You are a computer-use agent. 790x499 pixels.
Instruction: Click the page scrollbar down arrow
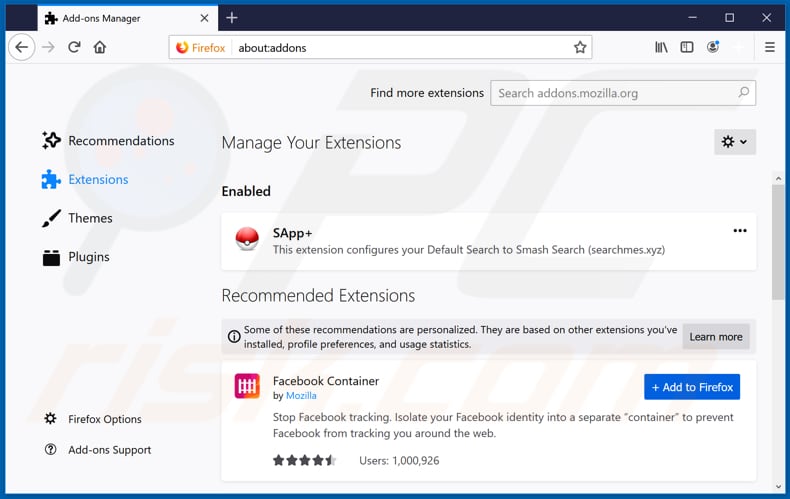pos(778,486)
